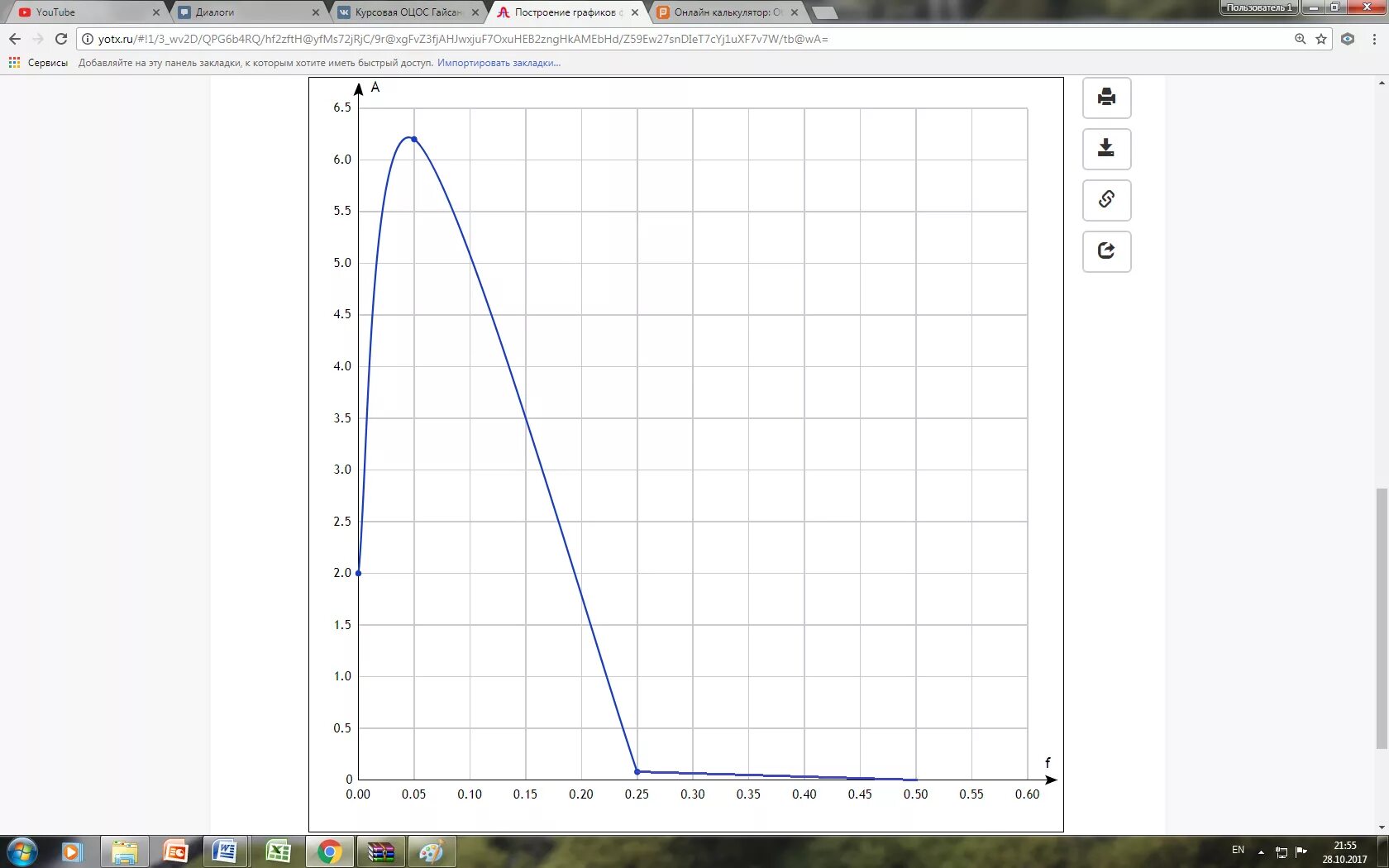
Task: Copy link to the graph
Action: pyautogui.click(x=1106, y=200)
